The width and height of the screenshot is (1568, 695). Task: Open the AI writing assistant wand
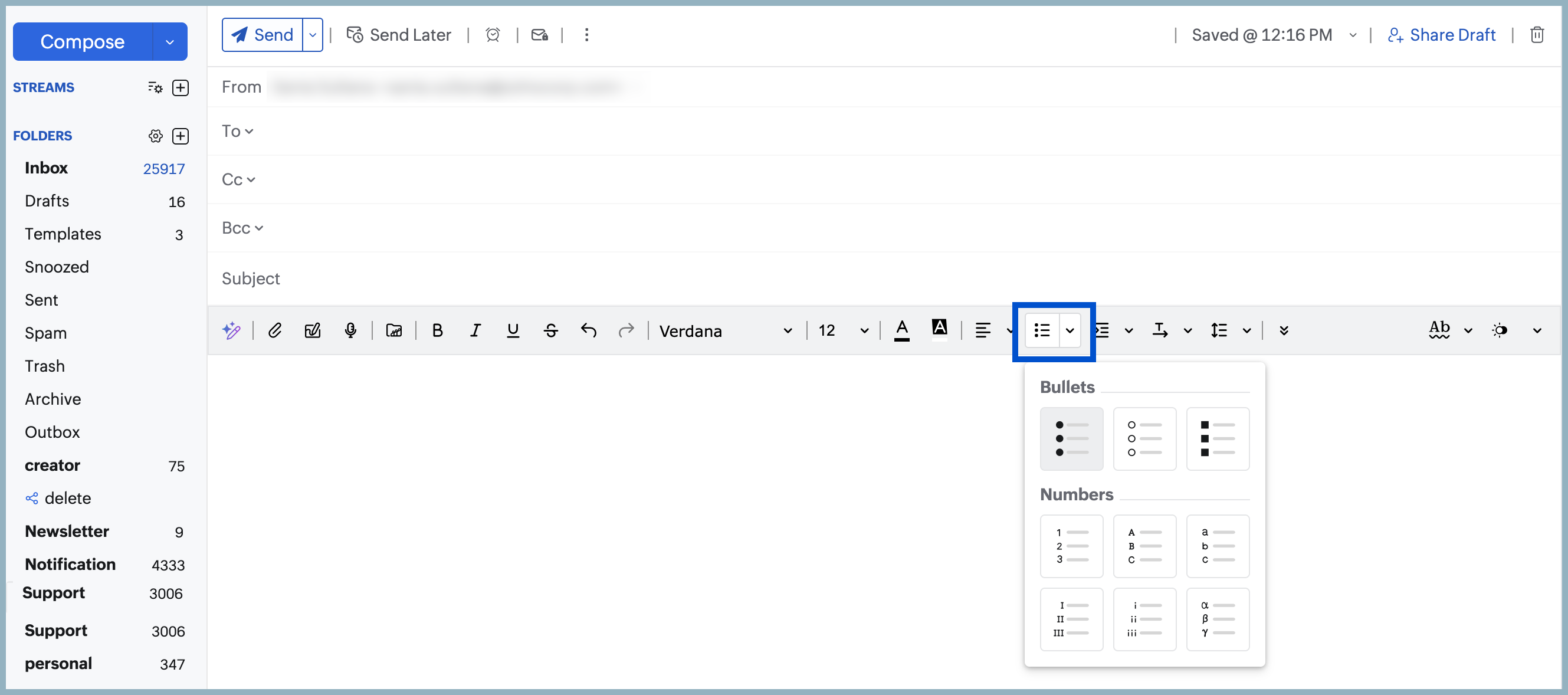(x=232, y=330)
